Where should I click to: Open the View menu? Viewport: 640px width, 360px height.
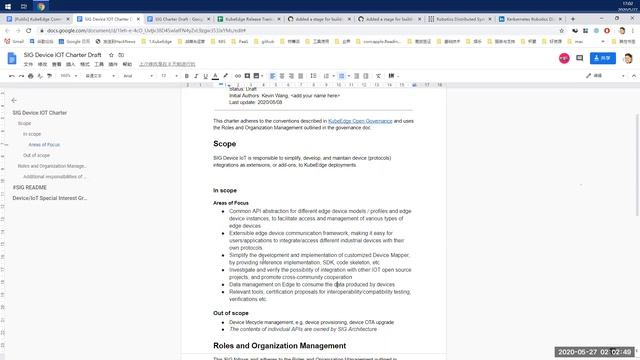[56, 64]
